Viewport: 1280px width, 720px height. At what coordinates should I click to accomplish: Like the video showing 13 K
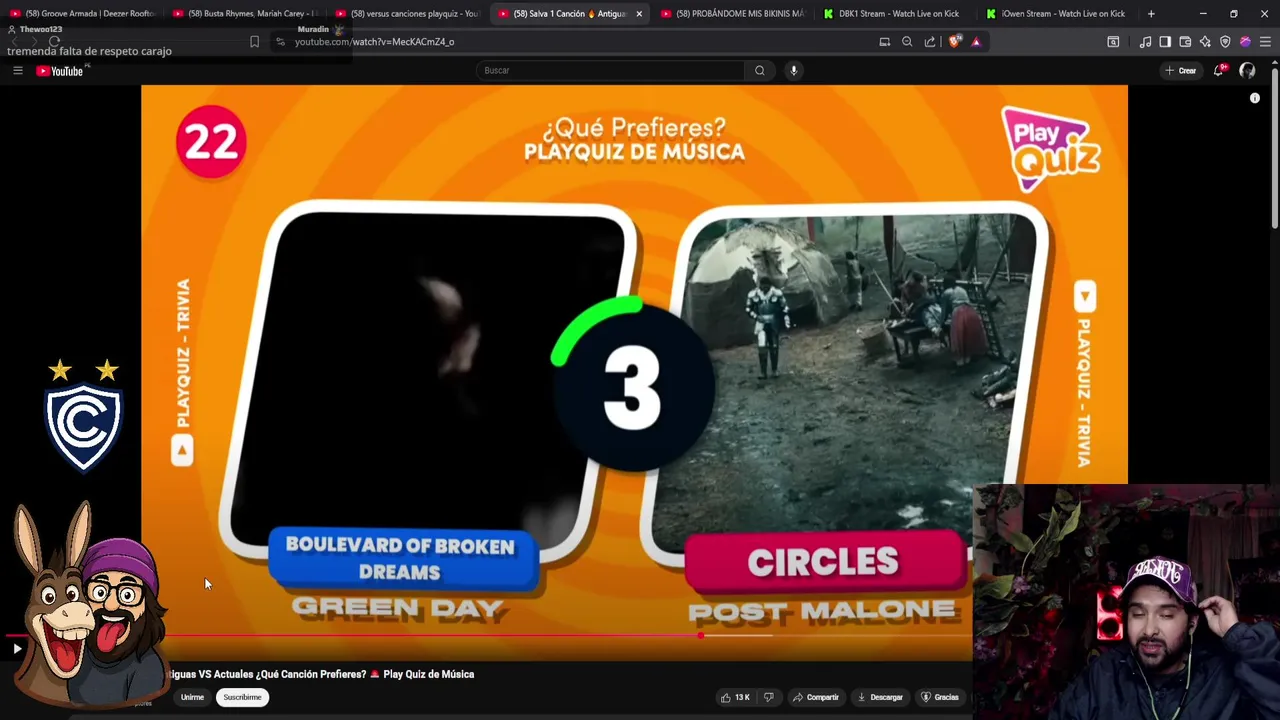(x=735, y=697)
